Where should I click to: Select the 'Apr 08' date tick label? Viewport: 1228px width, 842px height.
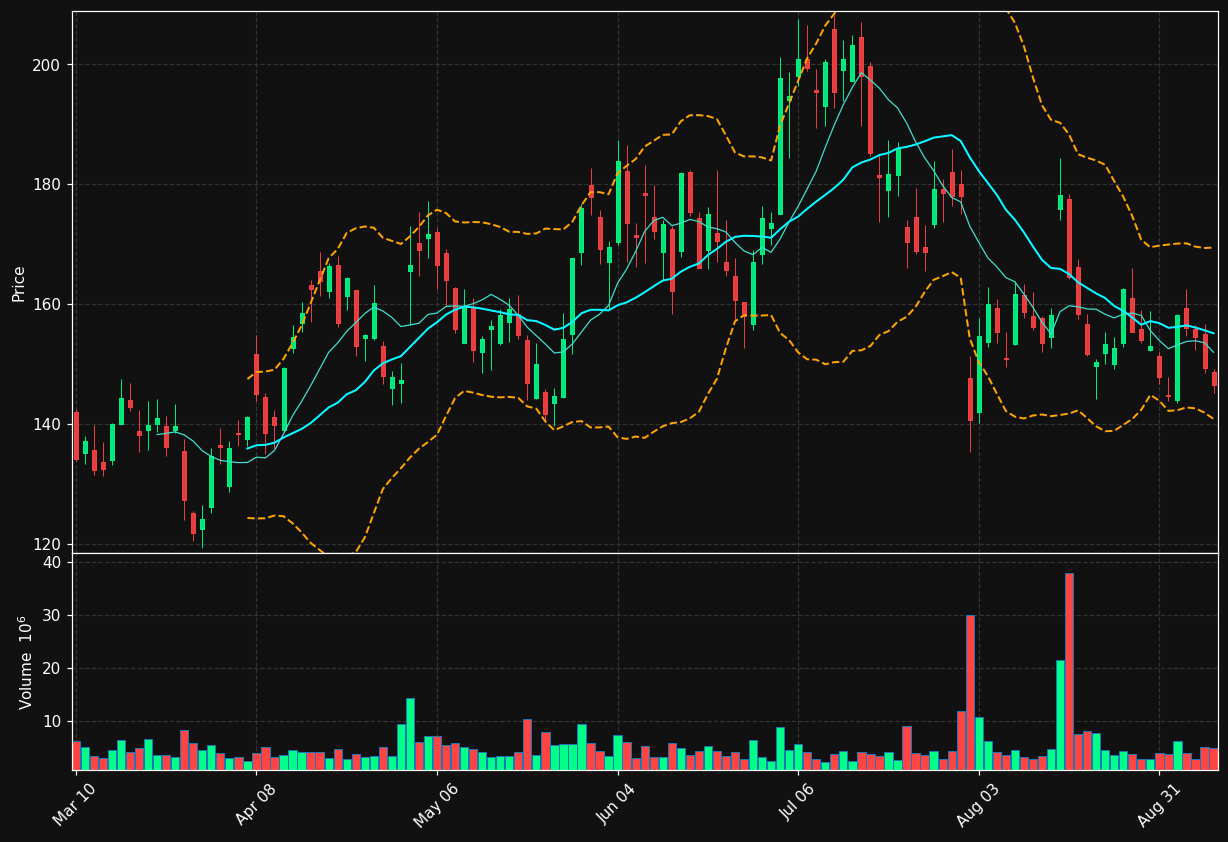pyautogui.click(x=256, y=804)
